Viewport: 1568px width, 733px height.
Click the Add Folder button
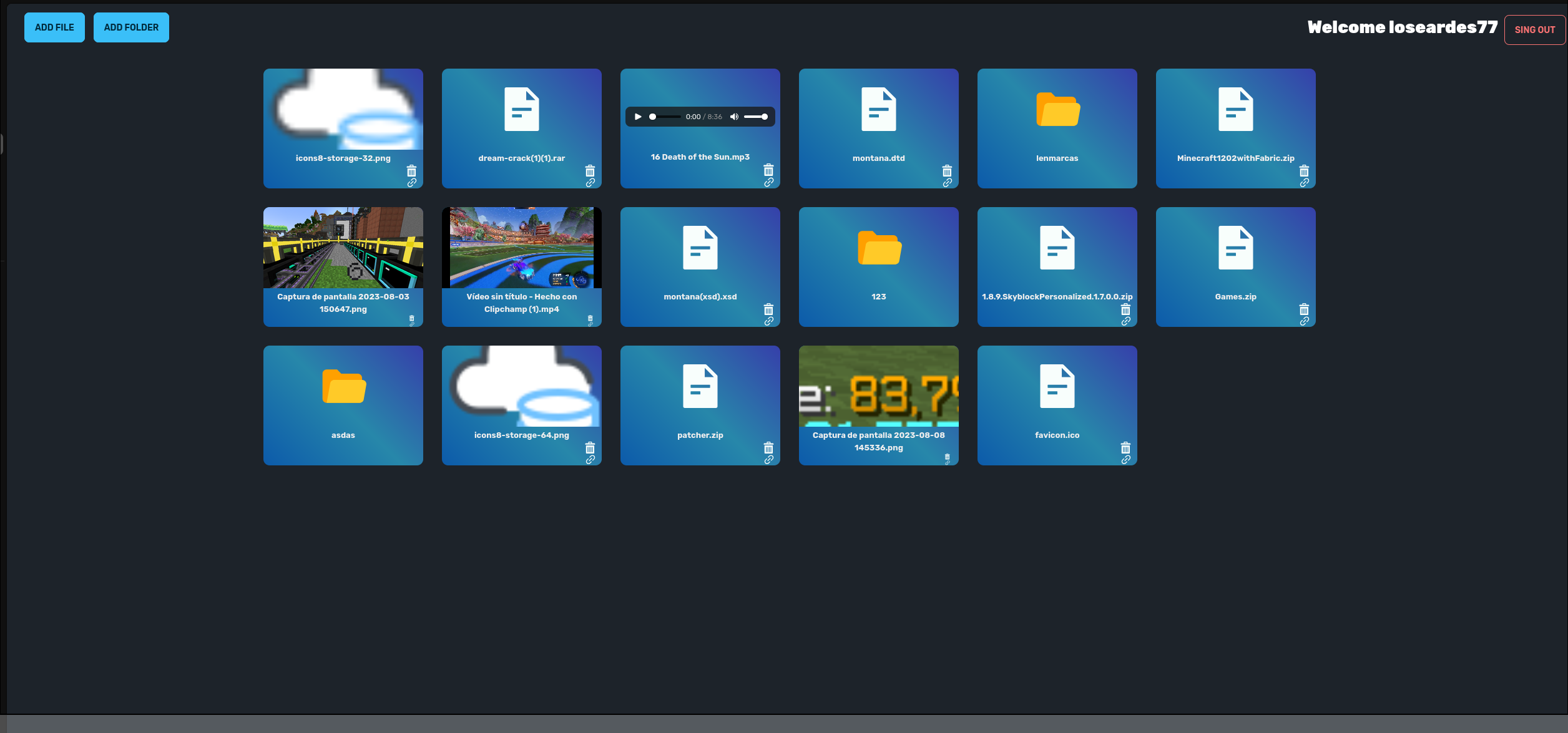pos(131,27)
